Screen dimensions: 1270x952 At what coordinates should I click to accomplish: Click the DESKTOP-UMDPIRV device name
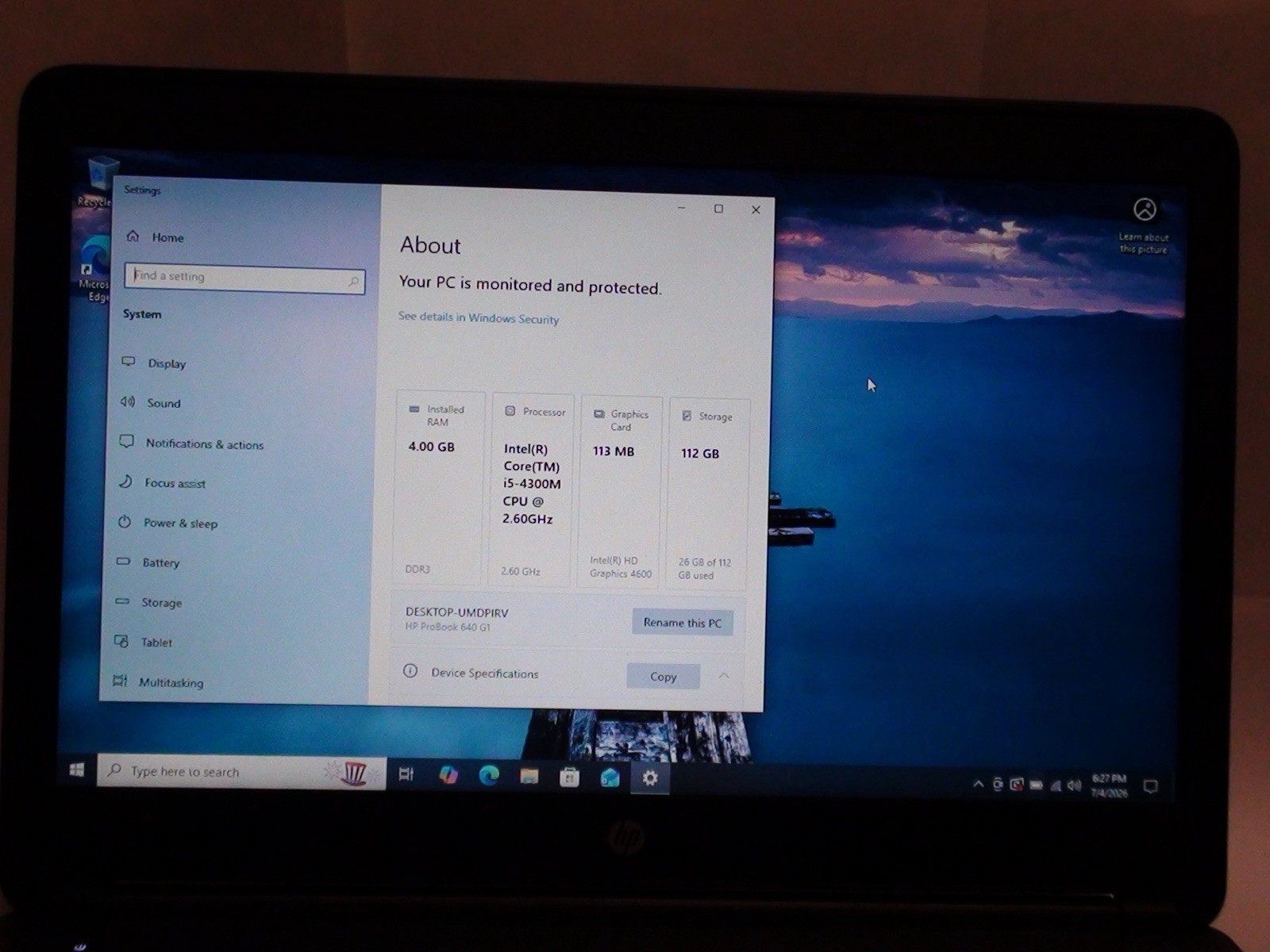457,612
